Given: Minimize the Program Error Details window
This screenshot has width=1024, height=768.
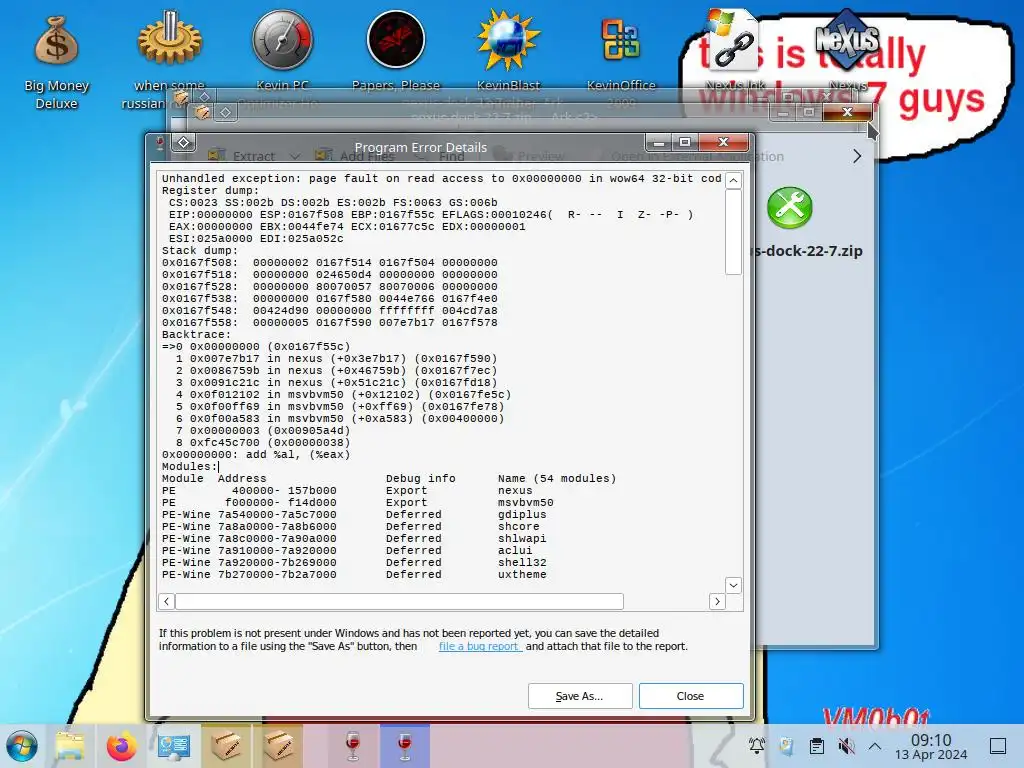Looking at the screenshot, I should pyautogui.click(x=660, y=142).
